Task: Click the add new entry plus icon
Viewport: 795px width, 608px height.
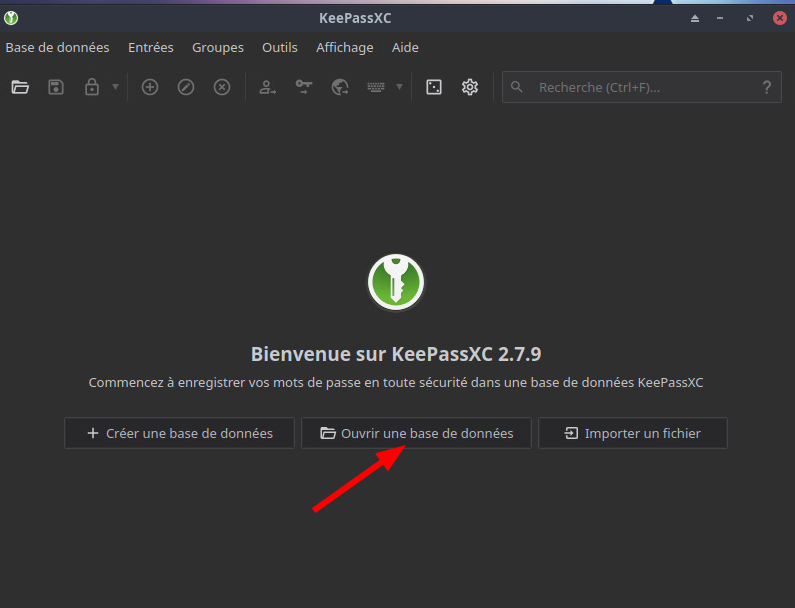Action: [150, 87]
